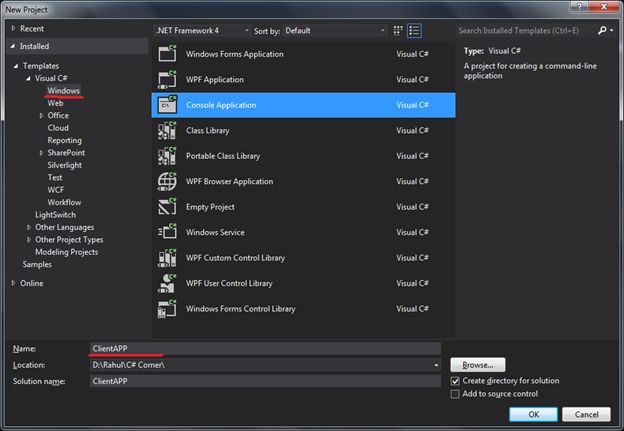The image size is (624, 431).
Task: Collapse the Installed section
Action: pyautogui.click(x=13, y=46)
